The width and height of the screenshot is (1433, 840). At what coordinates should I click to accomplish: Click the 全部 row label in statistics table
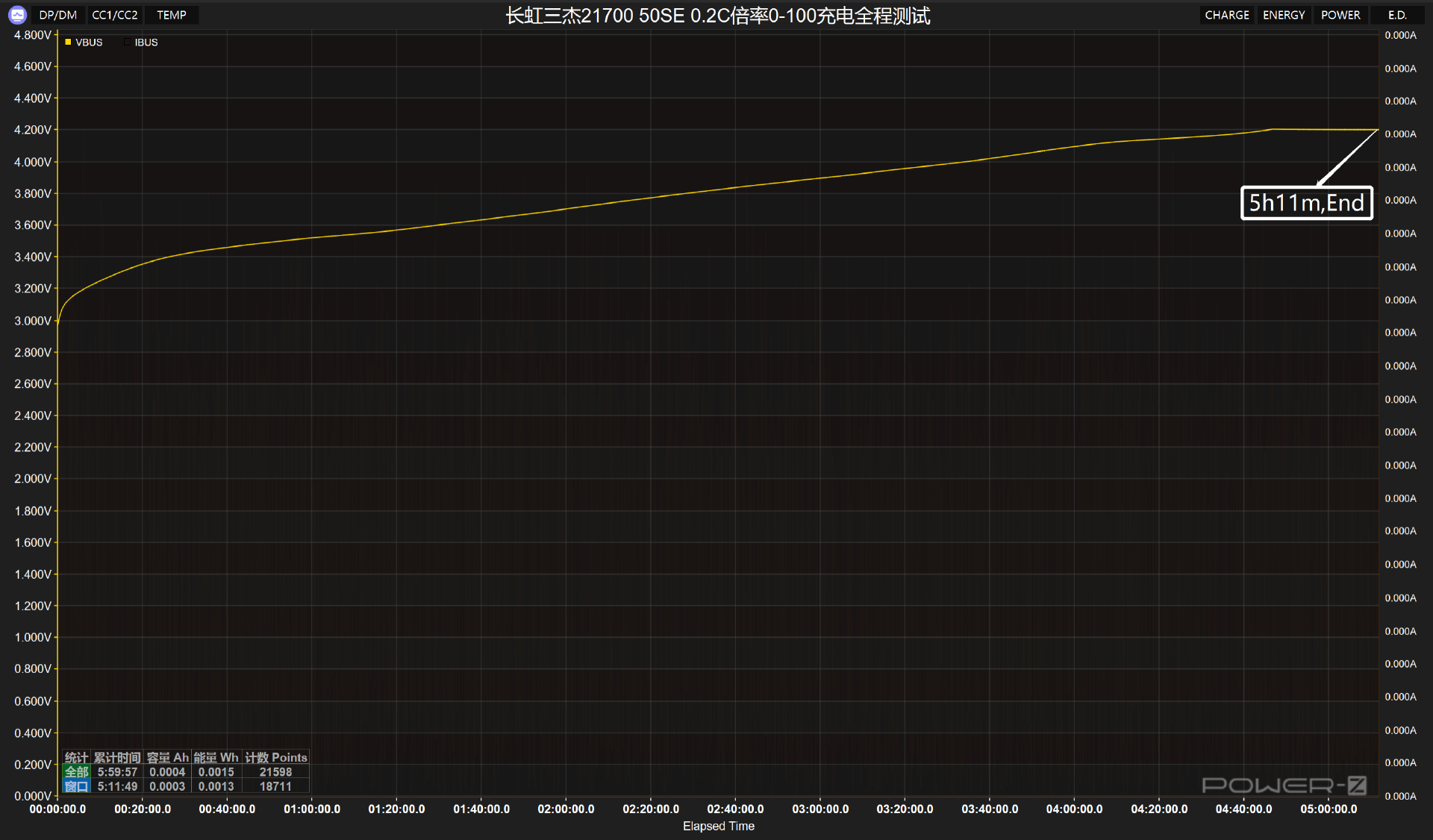click(76, 772)
